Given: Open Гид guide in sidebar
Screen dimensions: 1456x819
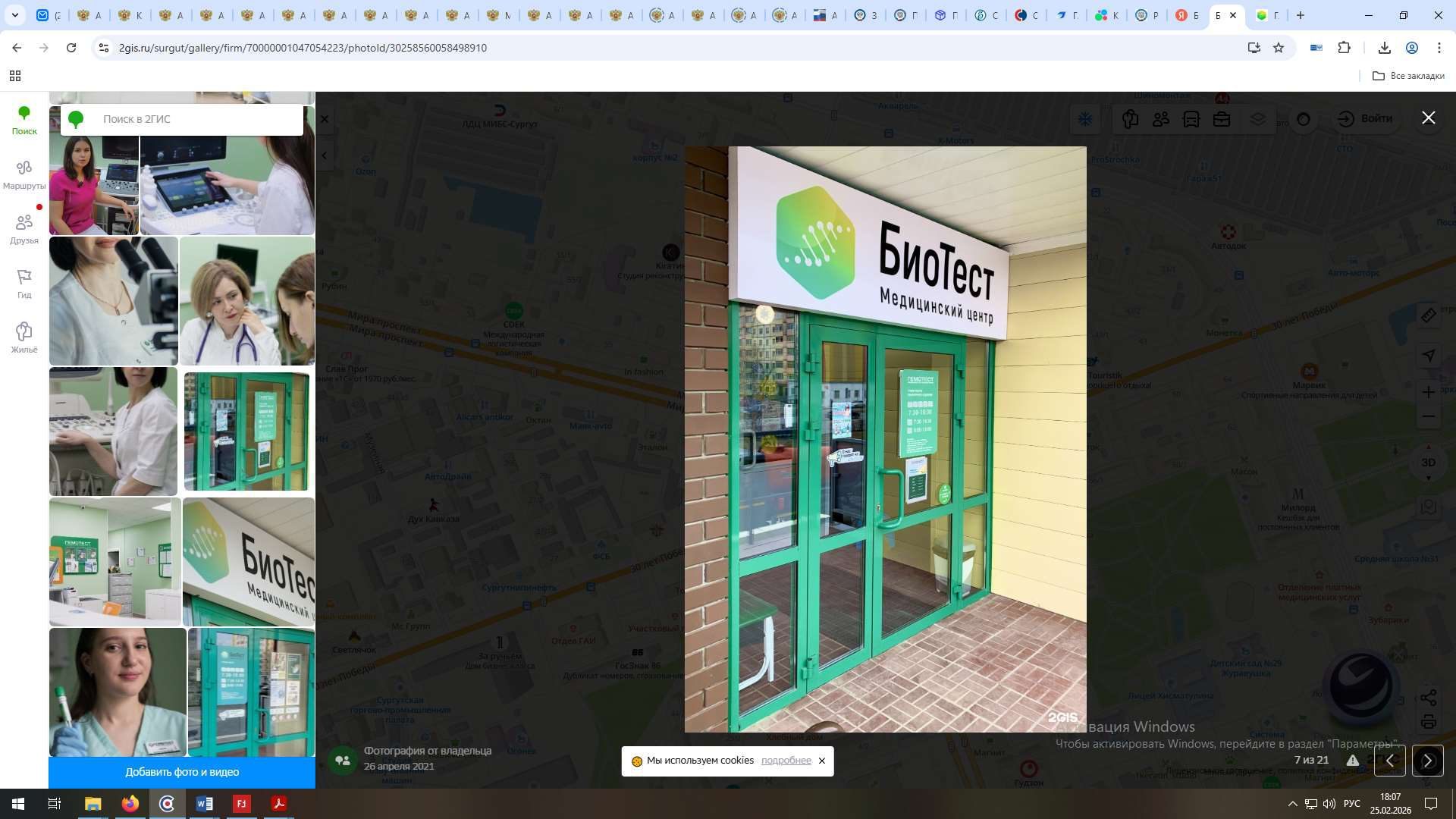Looking at the screenshot, I should pos(24,284).
